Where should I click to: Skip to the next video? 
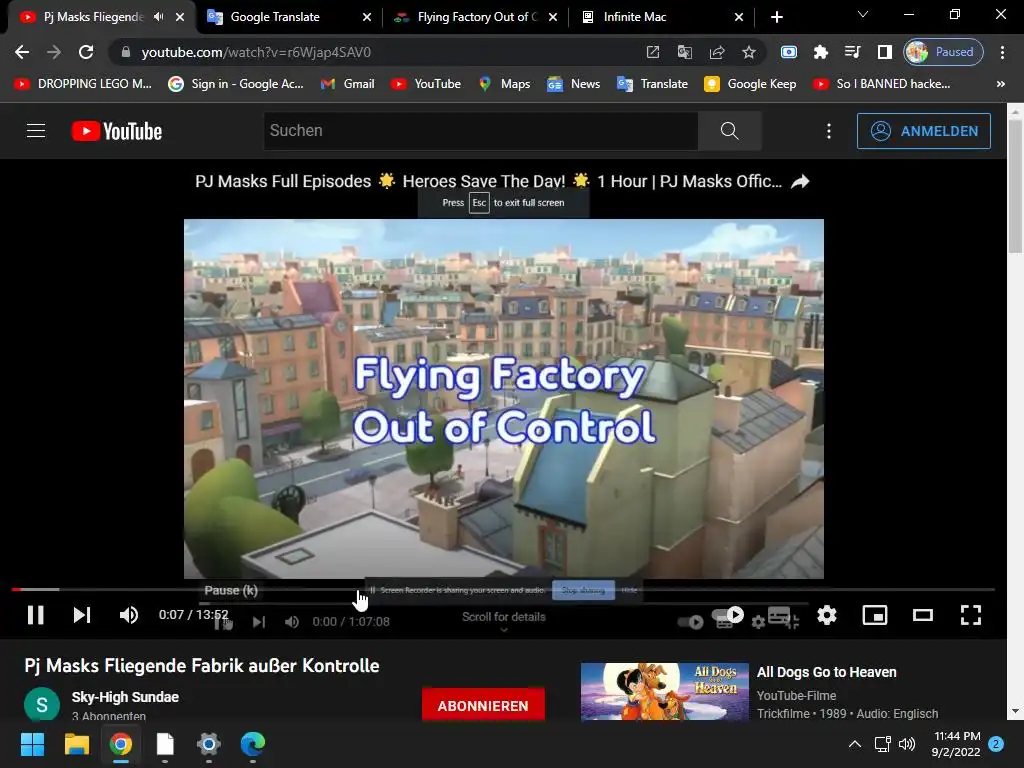tap(82, 615)
